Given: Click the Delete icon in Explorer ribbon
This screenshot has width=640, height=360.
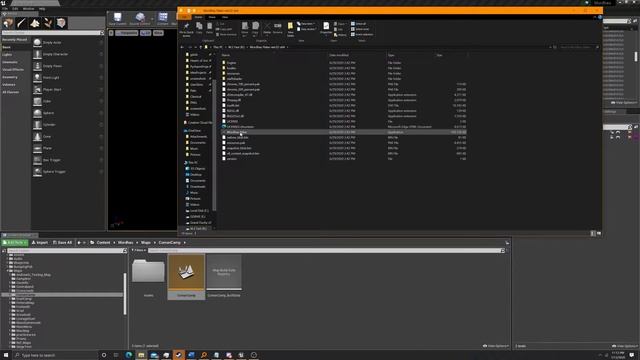Looking at the screenshot, I should coord(267,29).
